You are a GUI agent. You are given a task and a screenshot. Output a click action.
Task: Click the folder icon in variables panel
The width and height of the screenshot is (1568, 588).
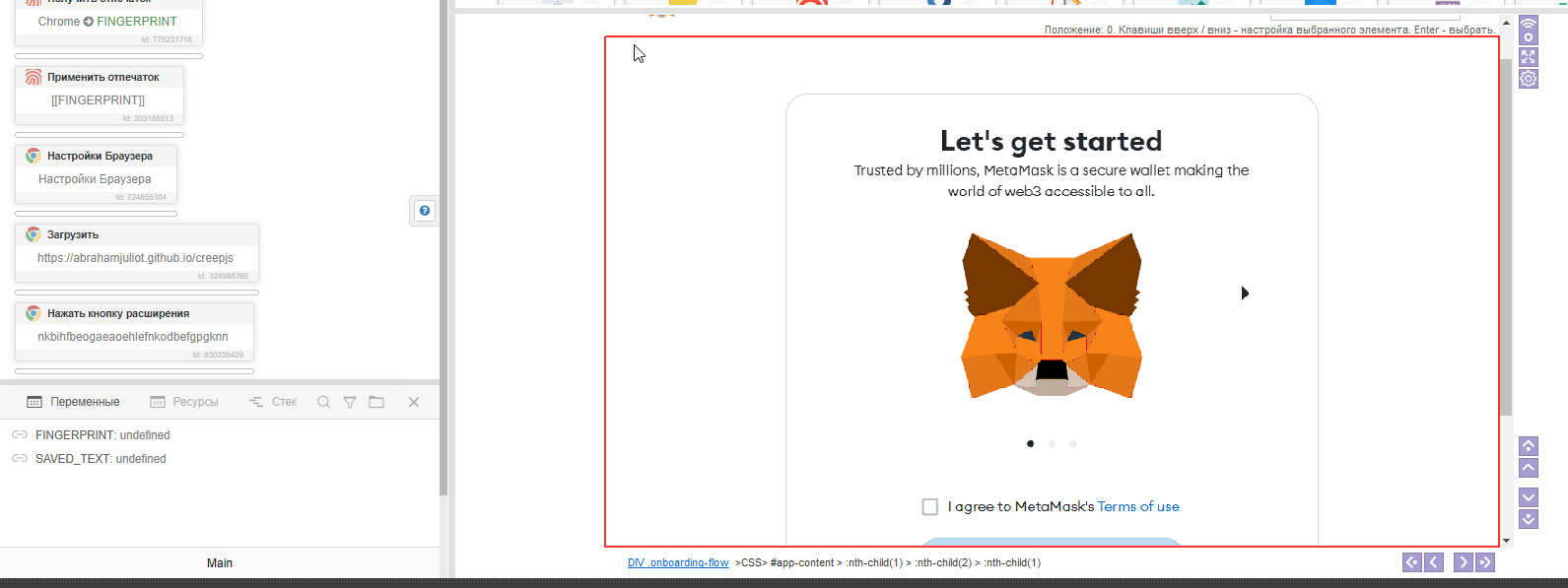tap(376, 402)
